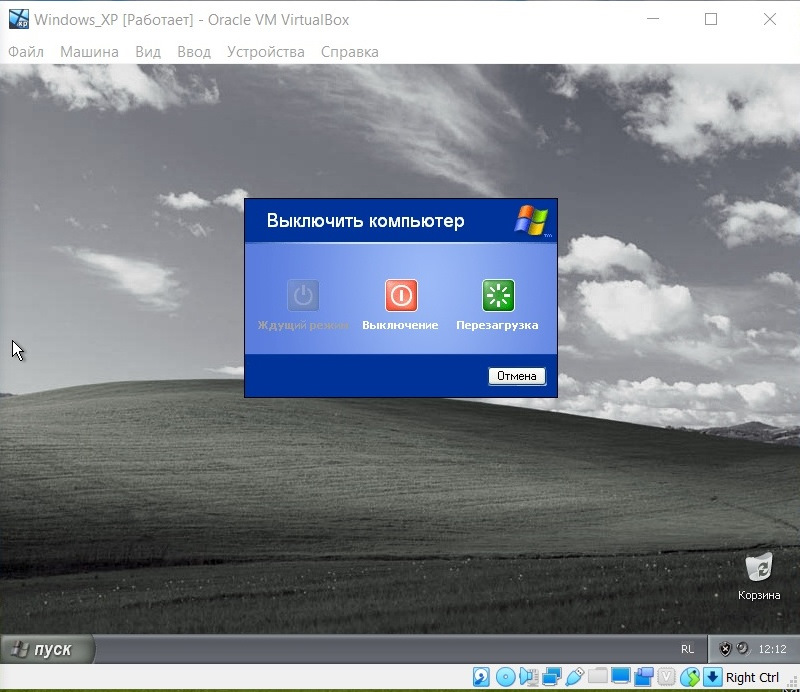Click the Выключение label text
Screen dimensions: 800x692
tap(400, 325)
